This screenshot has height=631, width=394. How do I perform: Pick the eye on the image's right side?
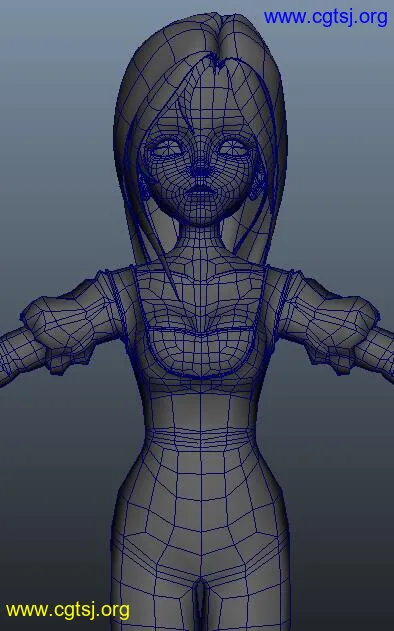point(233,148)
